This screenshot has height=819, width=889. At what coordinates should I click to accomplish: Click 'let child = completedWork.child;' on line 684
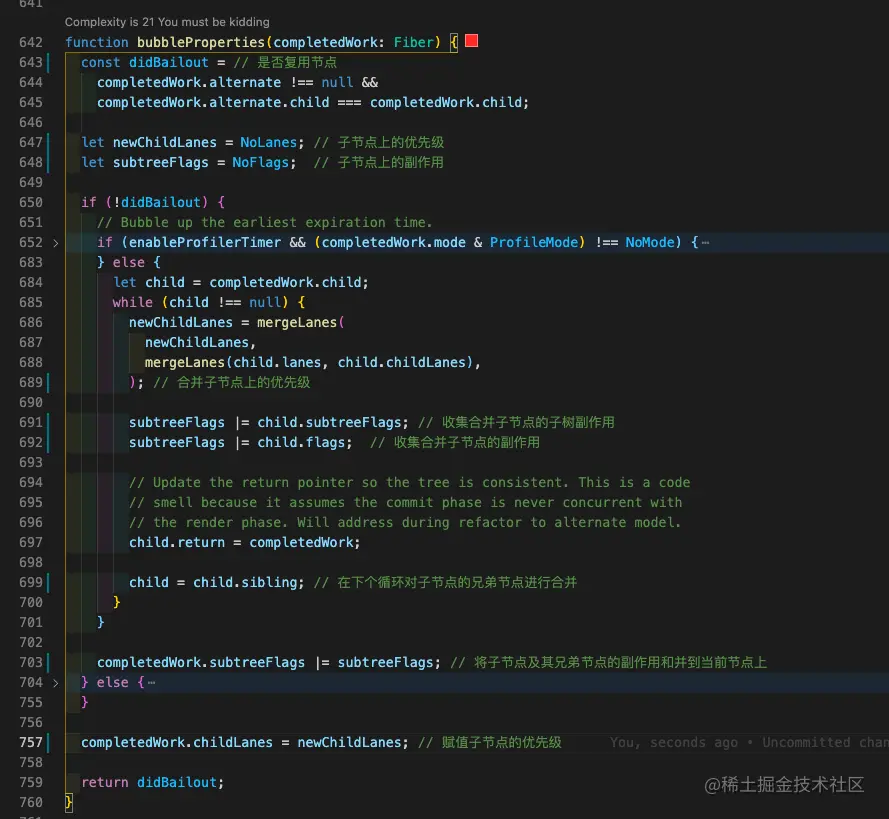click(241, 282)
